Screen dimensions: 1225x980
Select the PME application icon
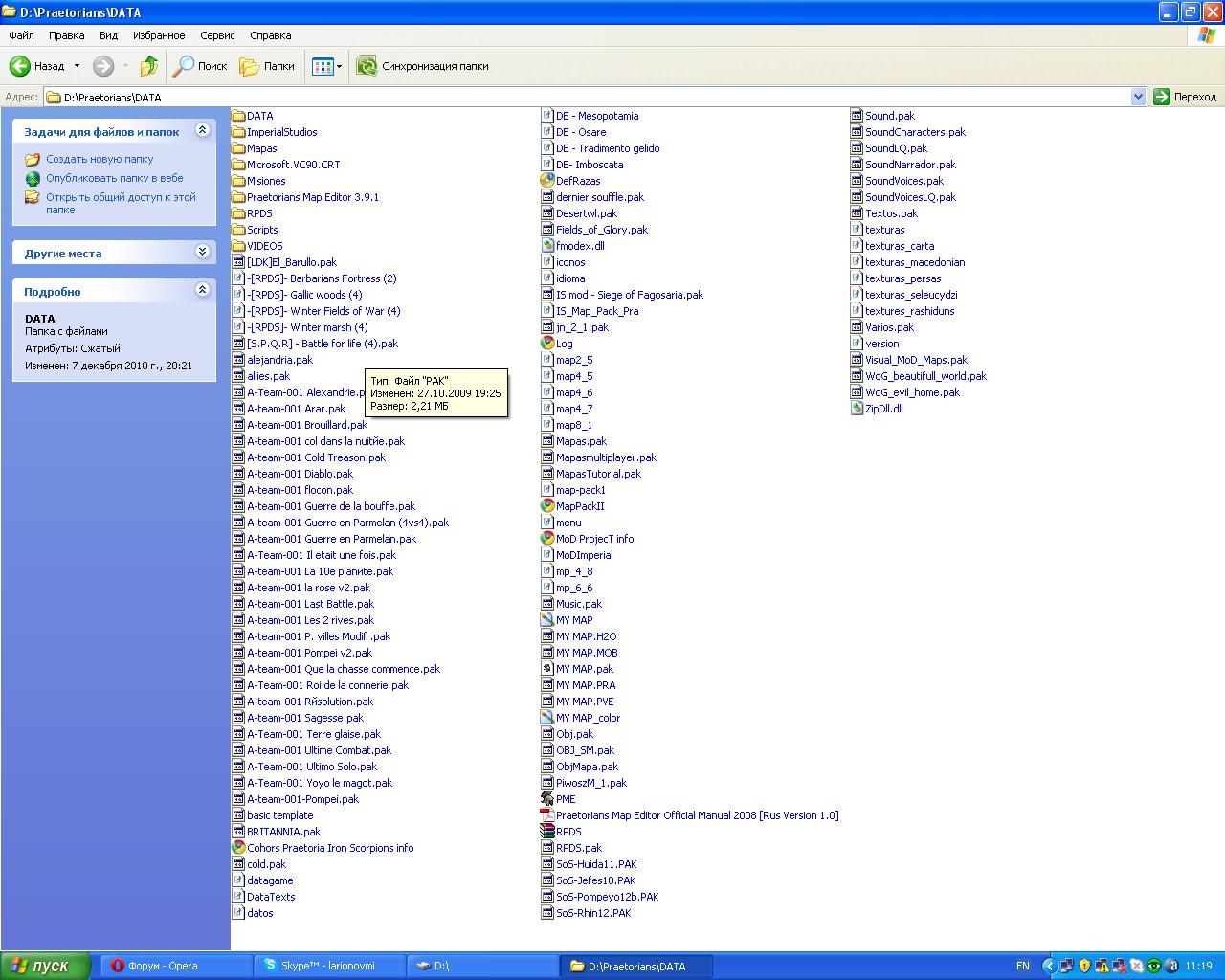[x=547, y=799]
